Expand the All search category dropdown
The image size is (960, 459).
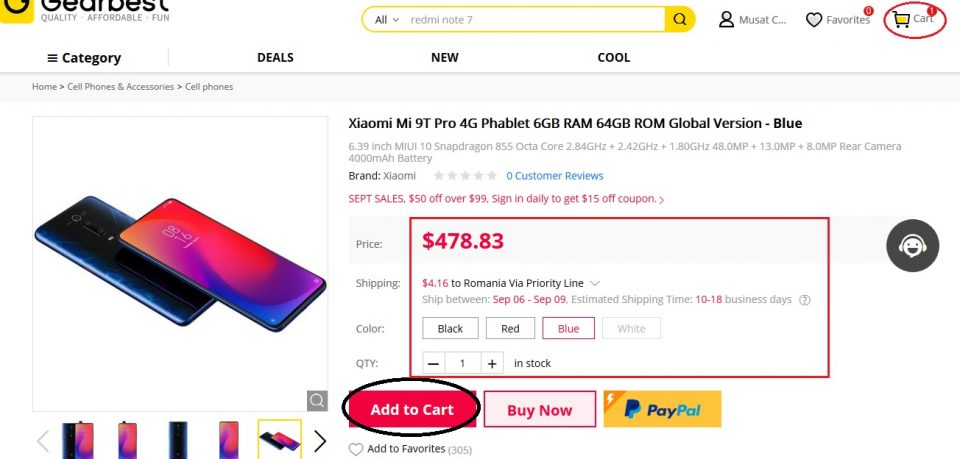pyautogui.click(x=387, y=20)
